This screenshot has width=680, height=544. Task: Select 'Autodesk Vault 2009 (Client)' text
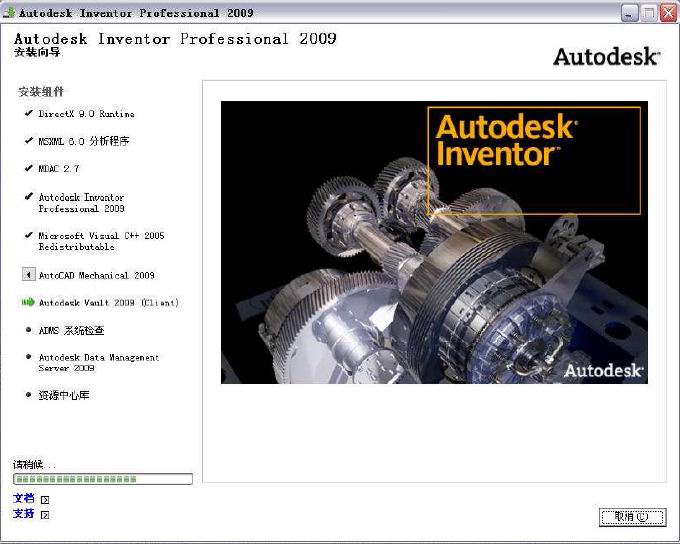(109, 302)
